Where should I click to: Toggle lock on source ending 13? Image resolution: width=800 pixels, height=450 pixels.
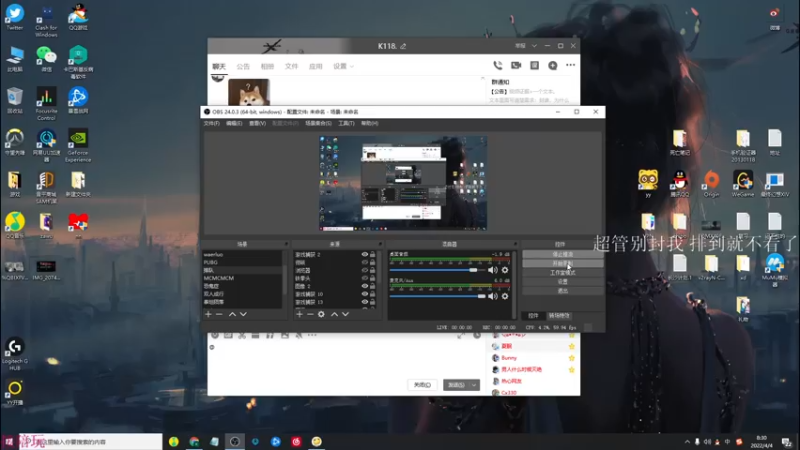pos(372,302)
